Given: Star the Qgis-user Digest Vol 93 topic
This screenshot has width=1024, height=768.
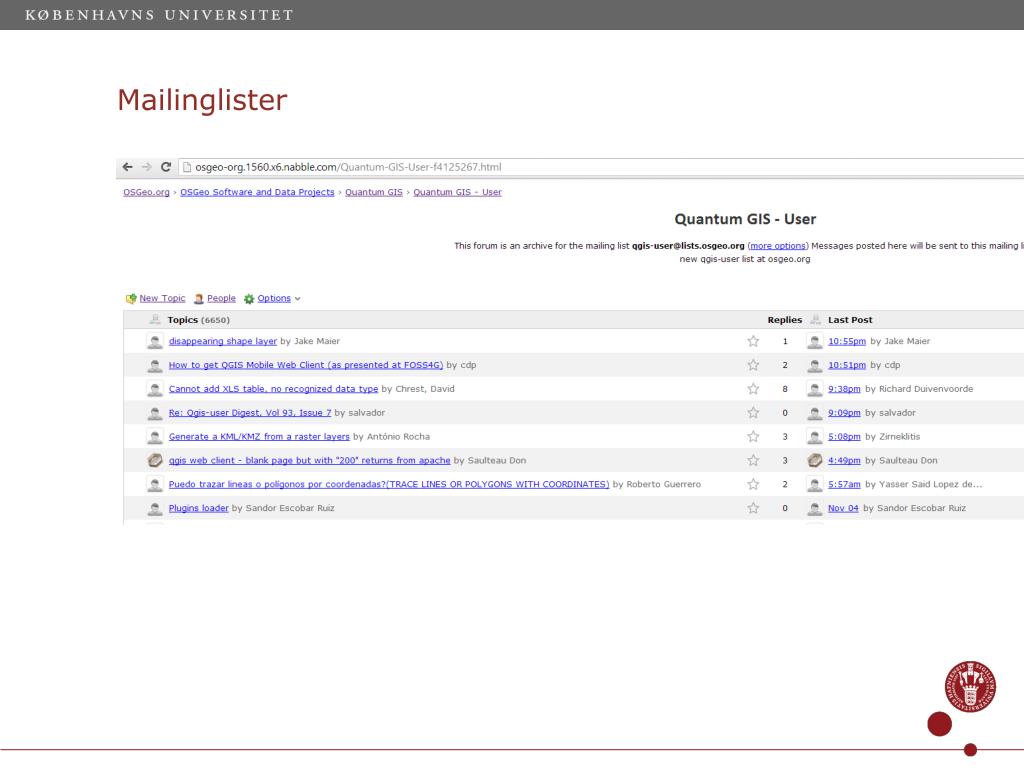Looking at the screenshot, I should [x=753, y=413].
